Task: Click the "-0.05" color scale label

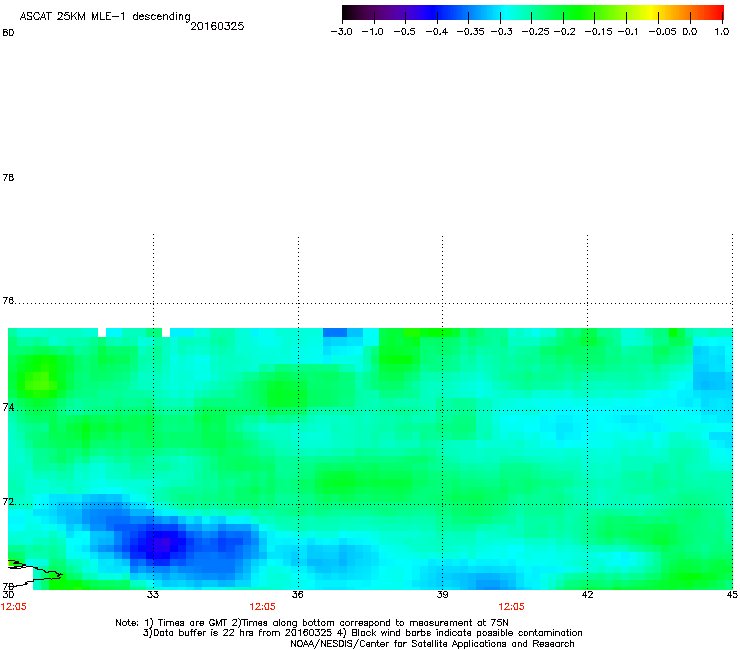Action: [663, 32]
